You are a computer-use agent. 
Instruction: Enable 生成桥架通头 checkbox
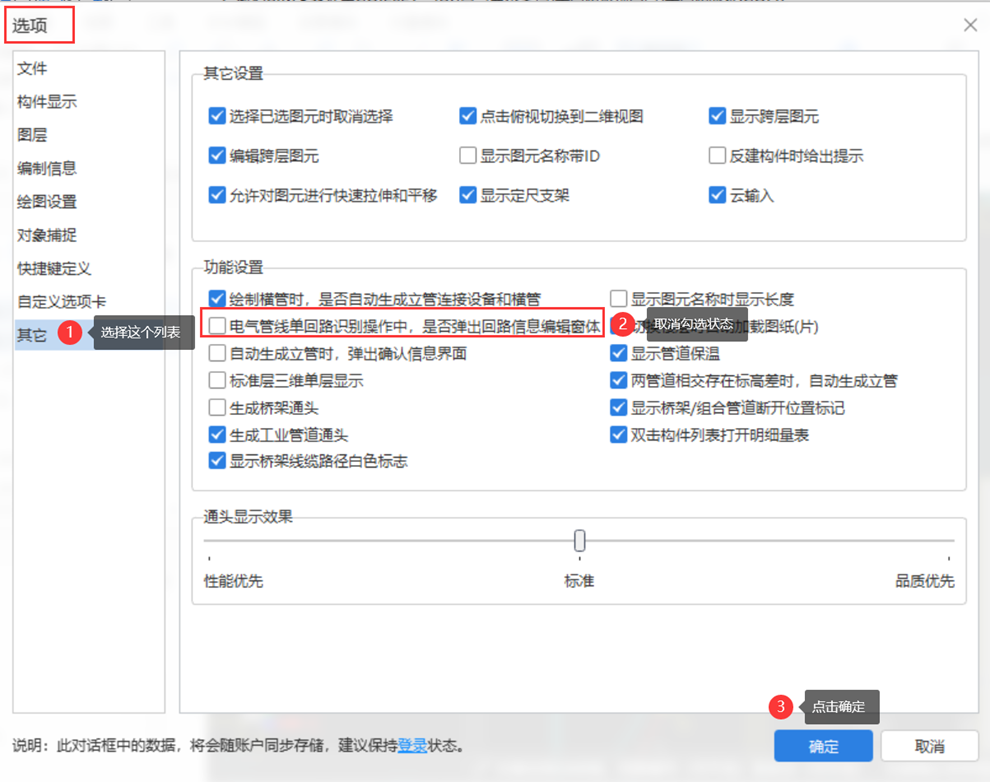(217, 408)
